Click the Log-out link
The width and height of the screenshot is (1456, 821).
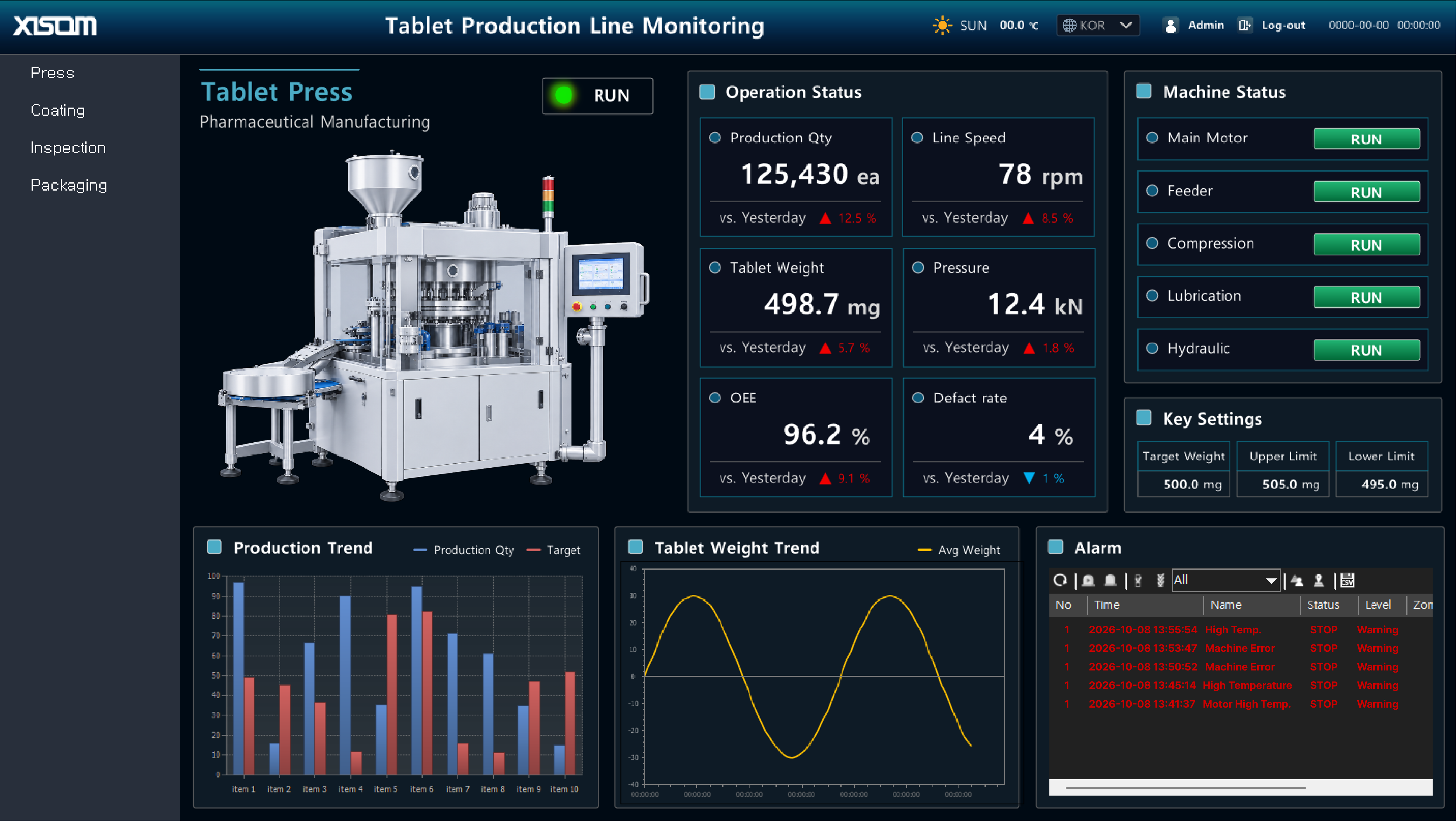point(1283,25)
